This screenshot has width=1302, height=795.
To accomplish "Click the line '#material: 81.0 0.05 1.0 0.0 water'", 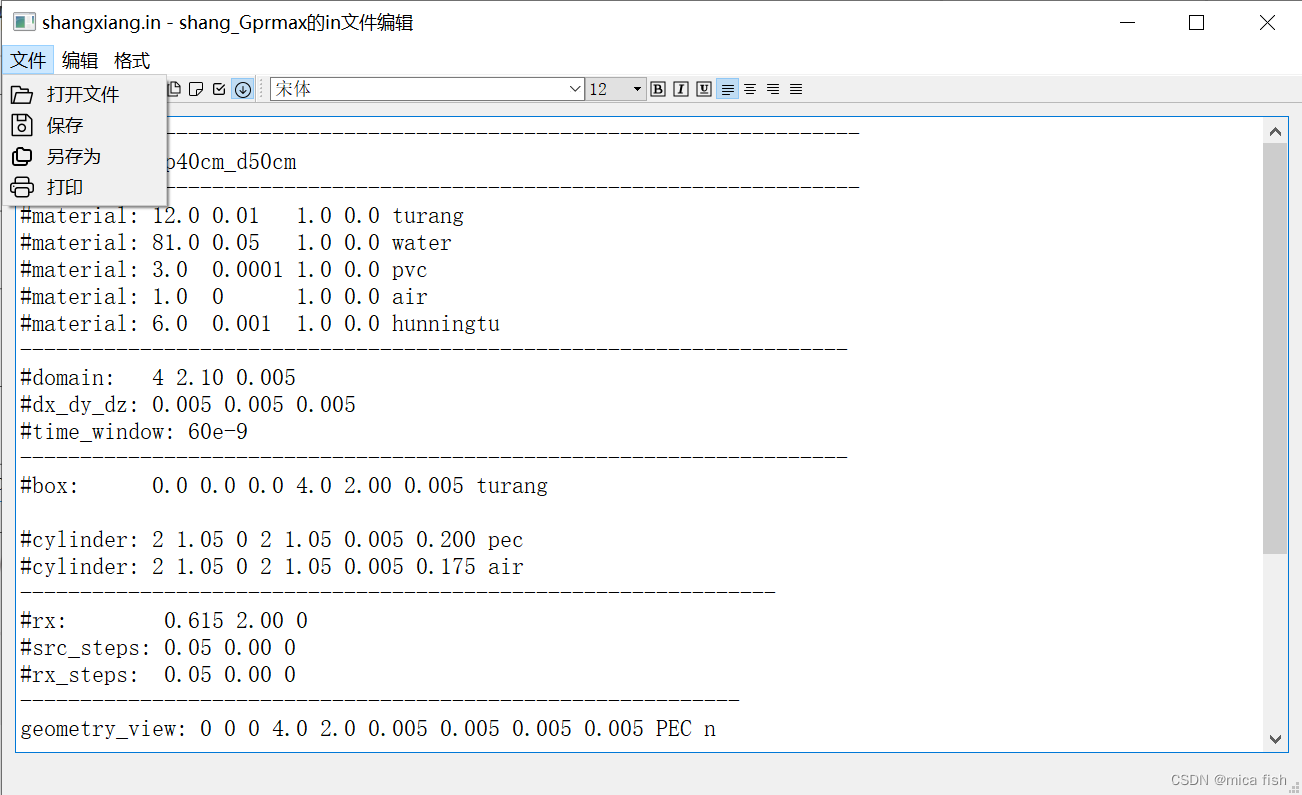I will (236, 243).
